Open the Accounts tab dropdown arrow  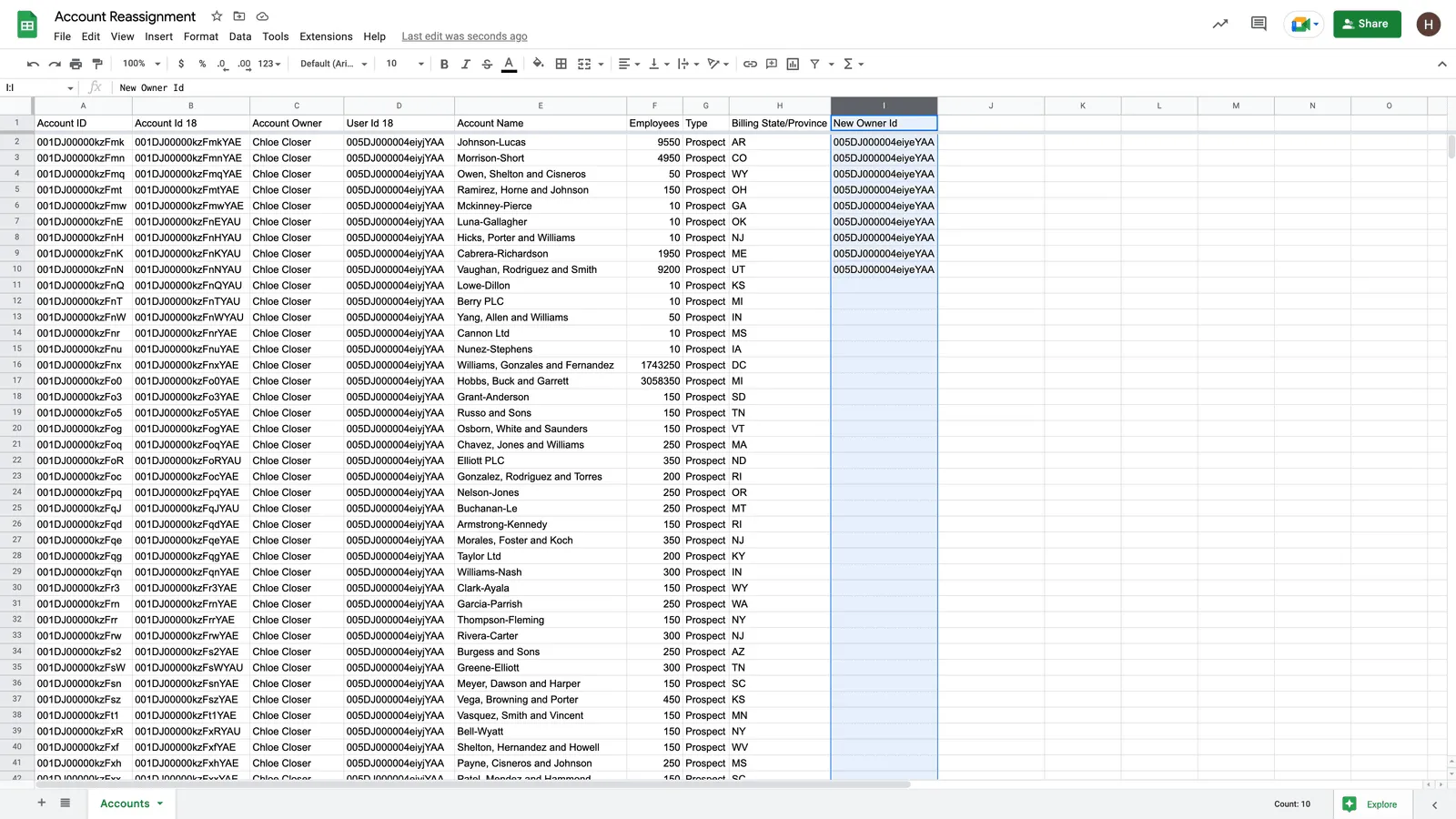160,804
